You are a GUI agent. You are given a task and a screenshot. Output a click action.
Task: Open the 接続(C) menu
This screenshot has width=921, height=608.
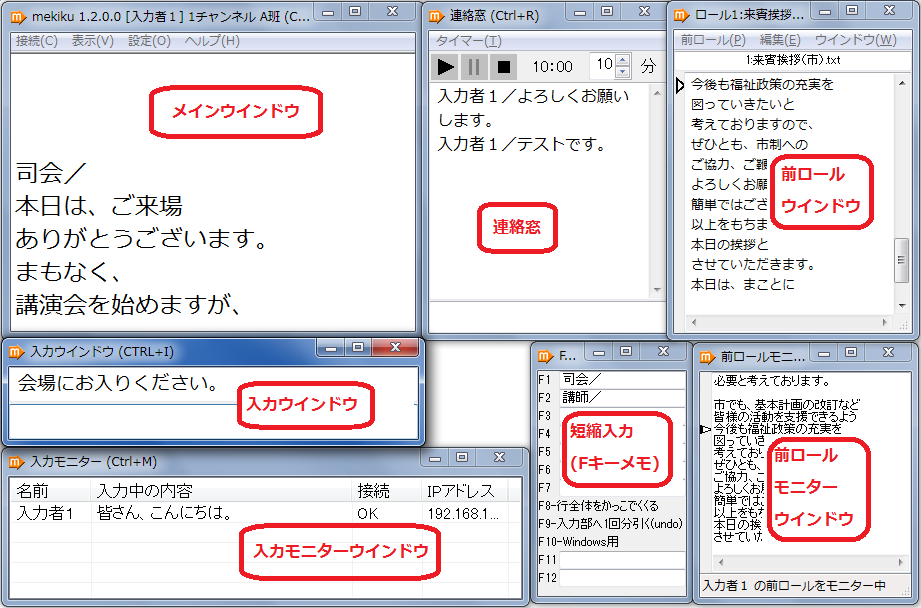36,42
